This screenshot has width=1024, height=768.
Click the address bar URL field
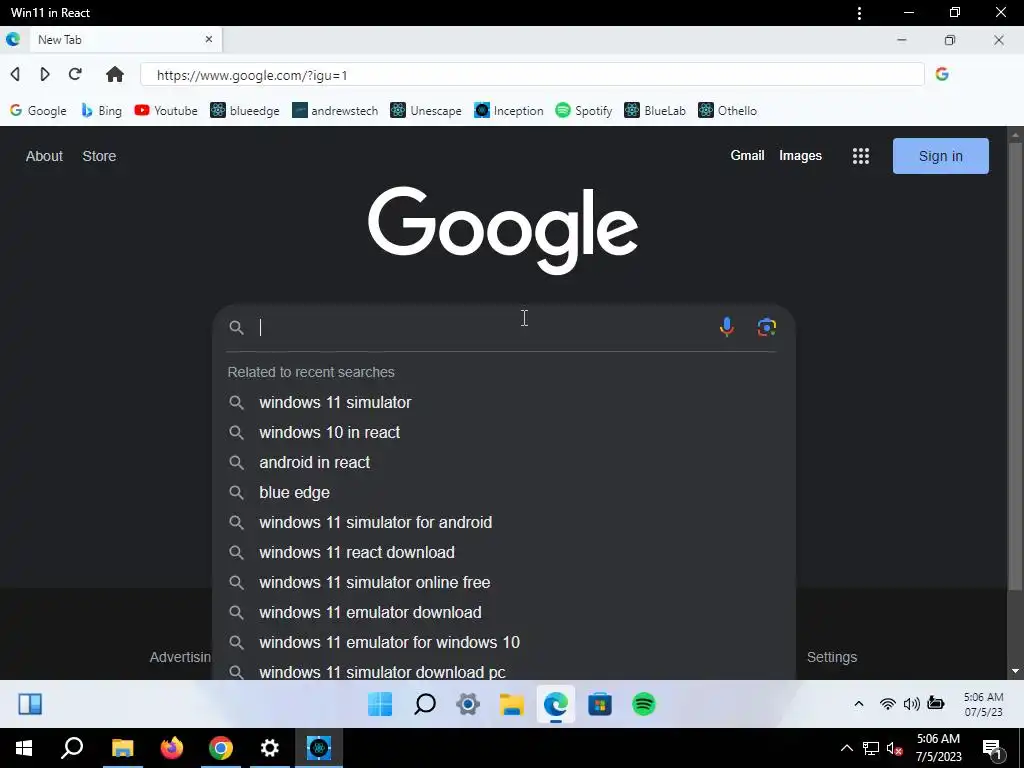[x=532, y=74]
